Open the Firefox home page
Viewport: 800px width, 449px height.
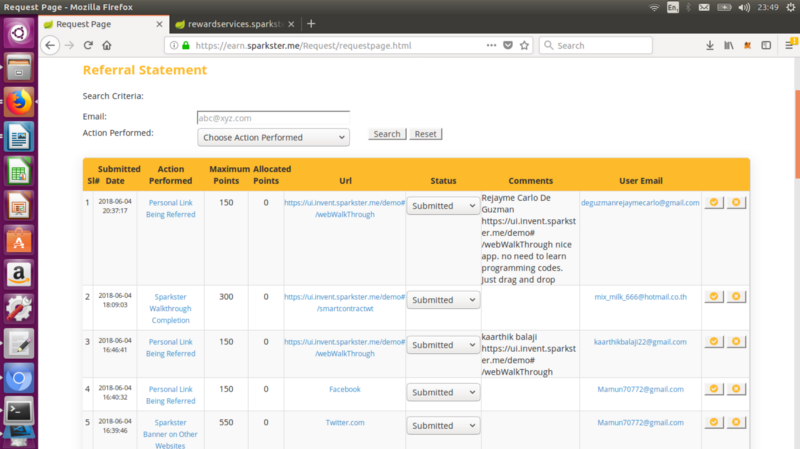pos(107,45)
